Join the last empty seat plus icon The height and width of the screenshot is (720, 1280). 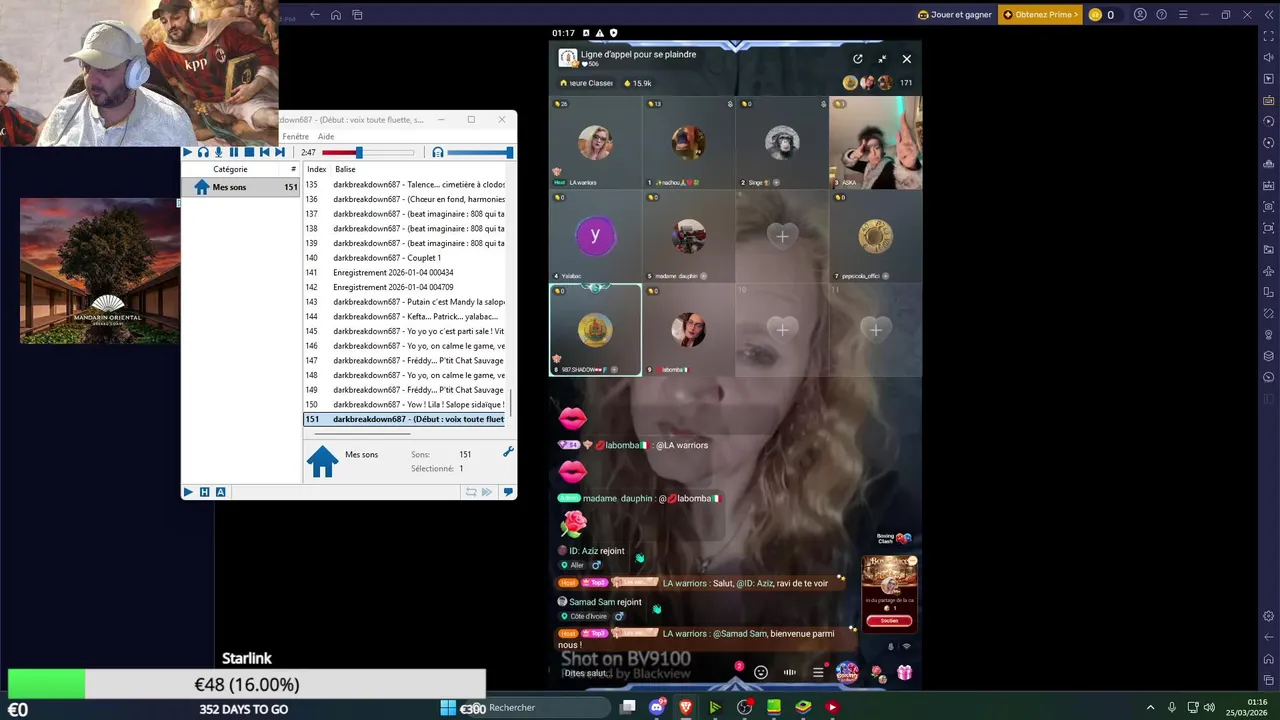(876, 329)
